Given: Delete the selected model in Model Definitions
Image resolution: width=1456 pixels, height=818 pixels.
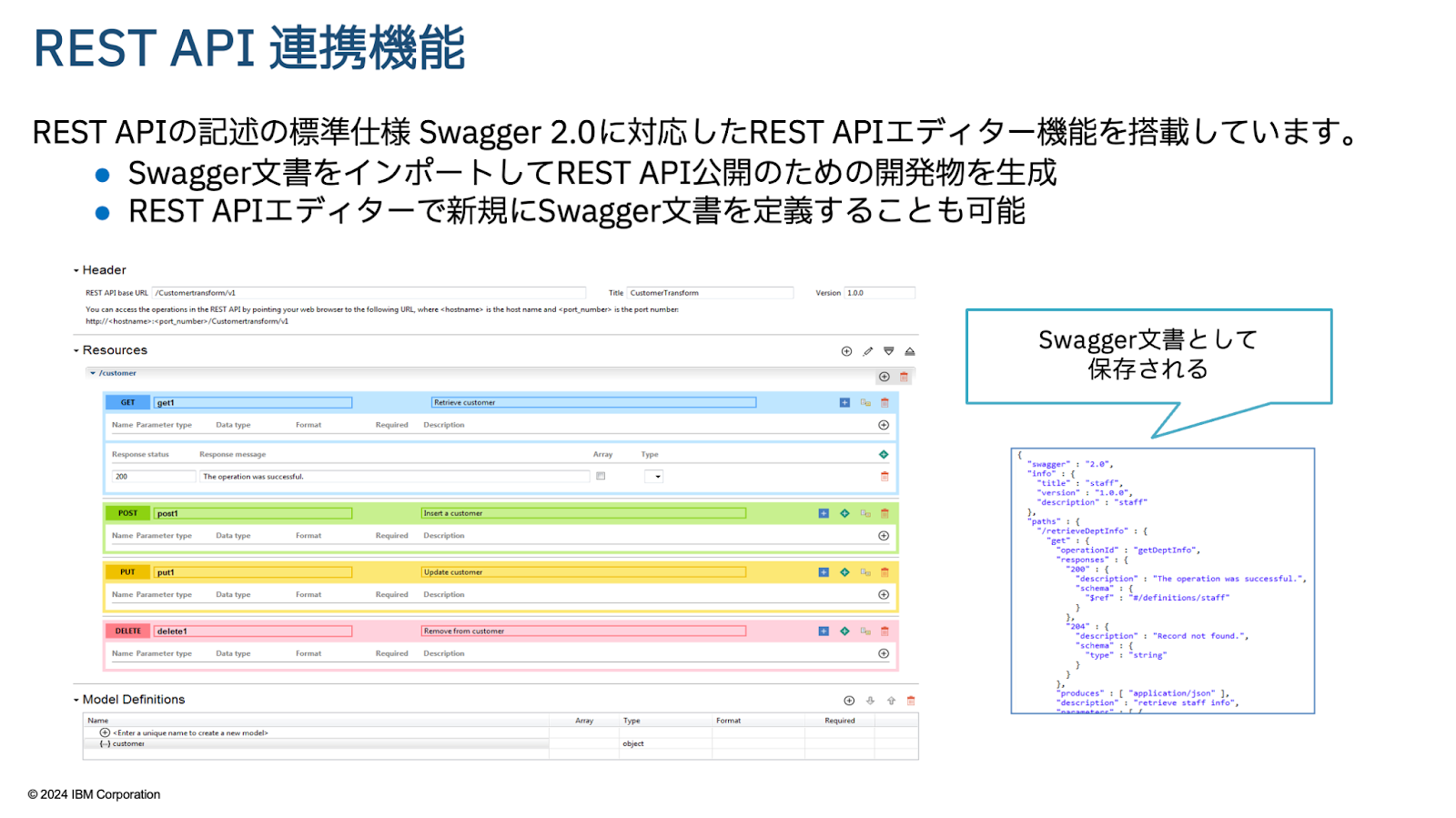Looking at the screenshot, I should tap(911, 701).
